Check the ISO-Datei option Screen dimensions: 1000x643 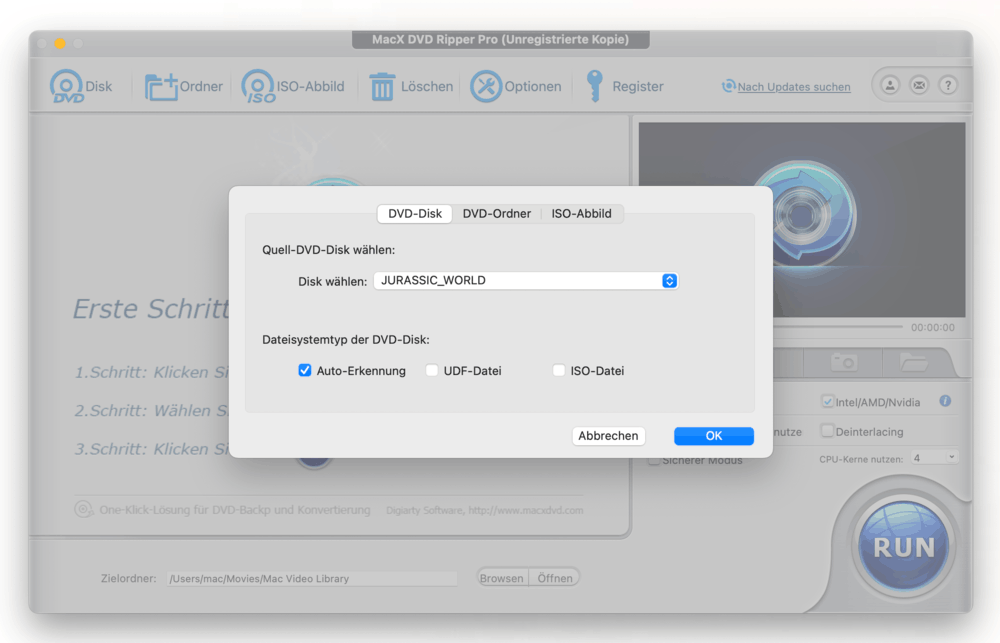pyautogui.click(x=559, y=371)
